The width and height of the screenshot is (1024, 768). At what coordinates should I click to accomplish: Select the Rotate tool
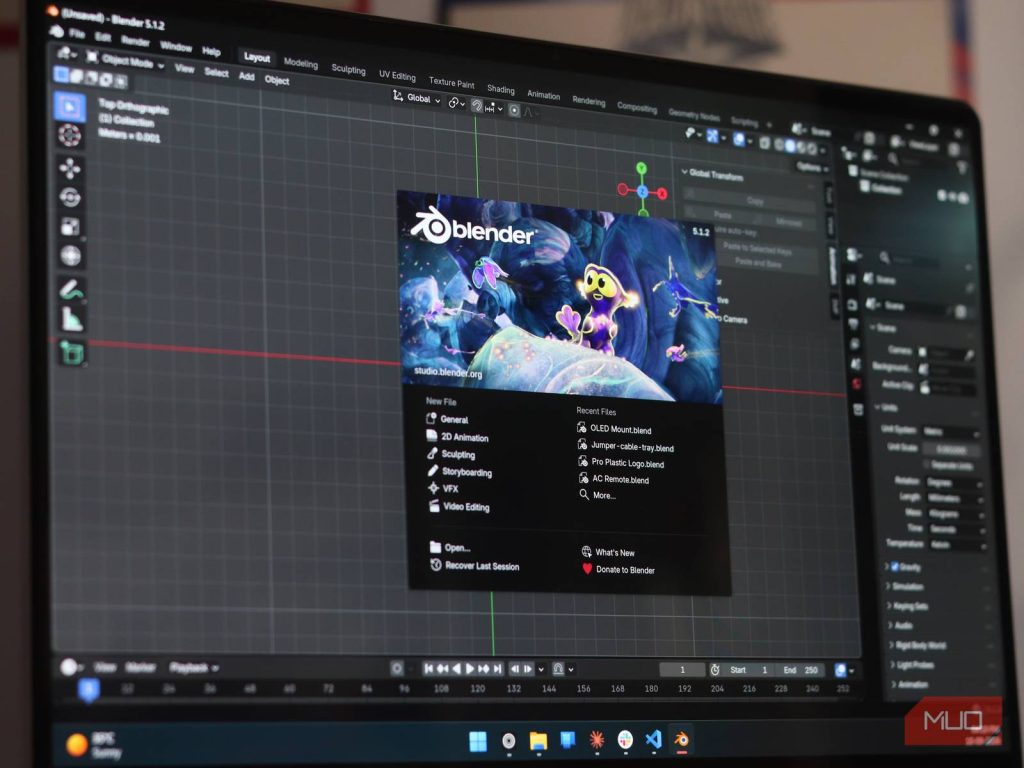[70, 197]
